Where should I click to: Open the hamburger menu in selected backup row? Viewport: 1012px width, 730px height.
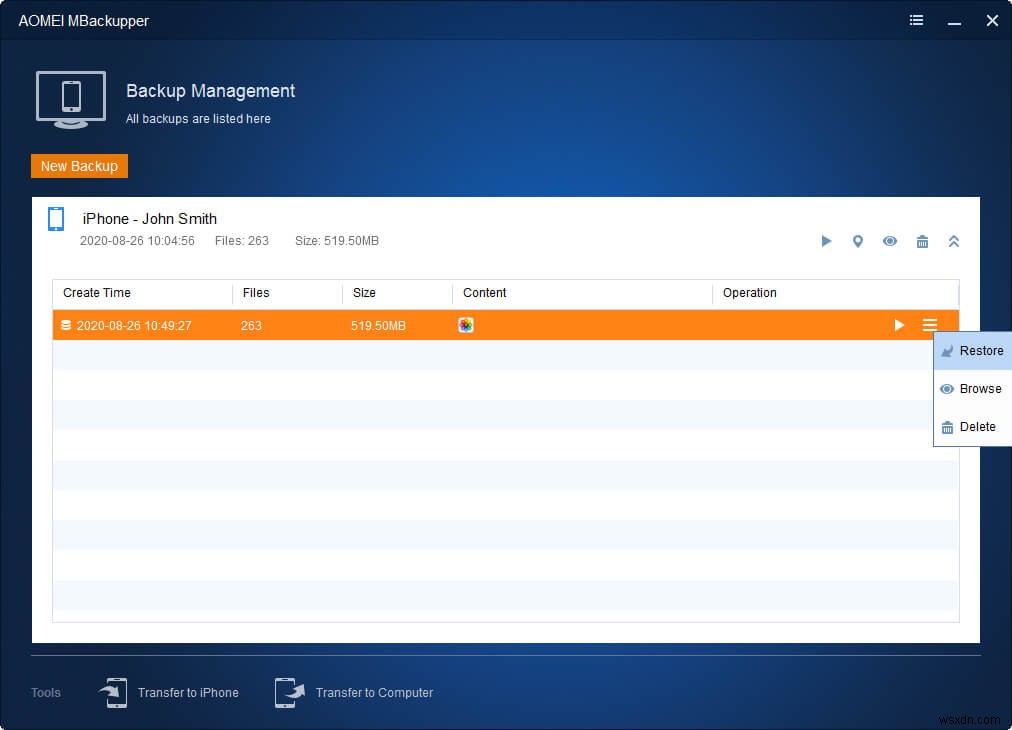(x=930, y=325)
